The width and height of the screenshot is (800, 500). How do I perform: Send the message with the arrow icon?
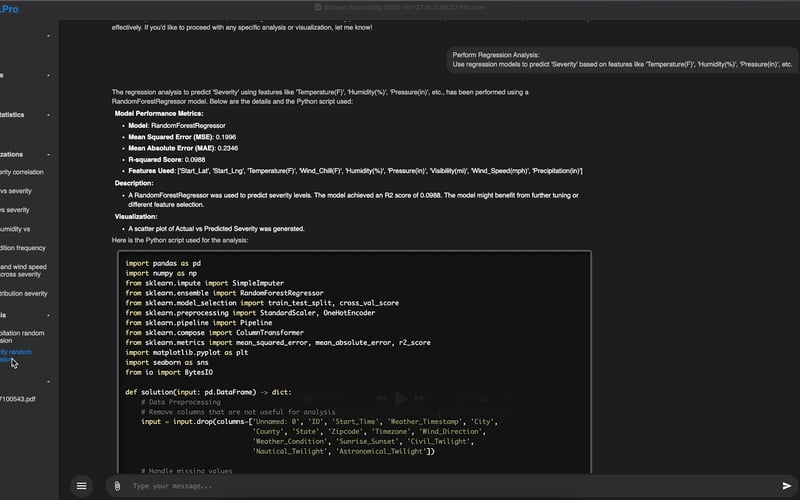(x=787, y=486)
